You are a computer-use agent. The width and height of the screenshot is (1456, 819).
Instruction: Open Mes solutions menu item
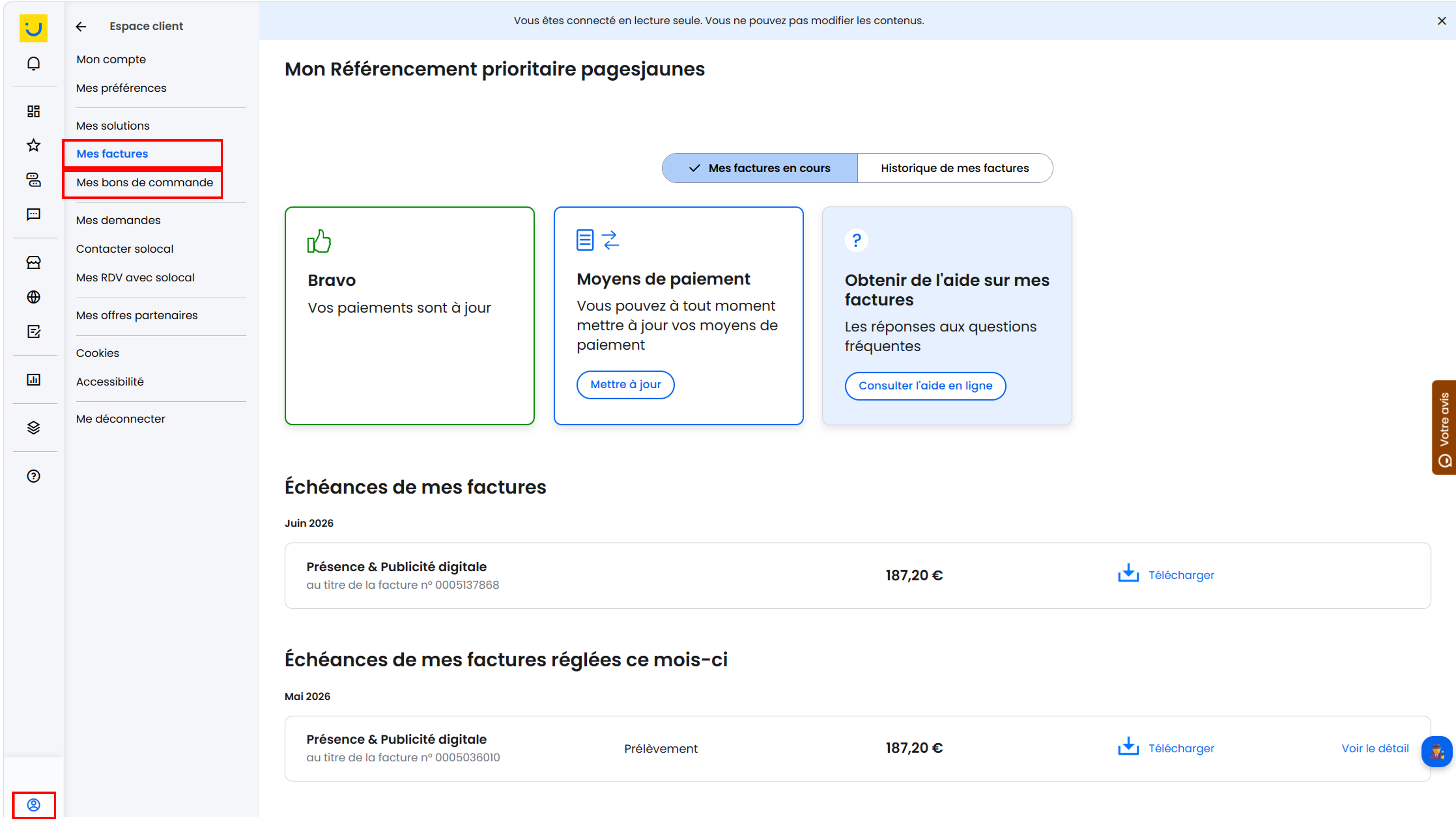pos(113,126)
